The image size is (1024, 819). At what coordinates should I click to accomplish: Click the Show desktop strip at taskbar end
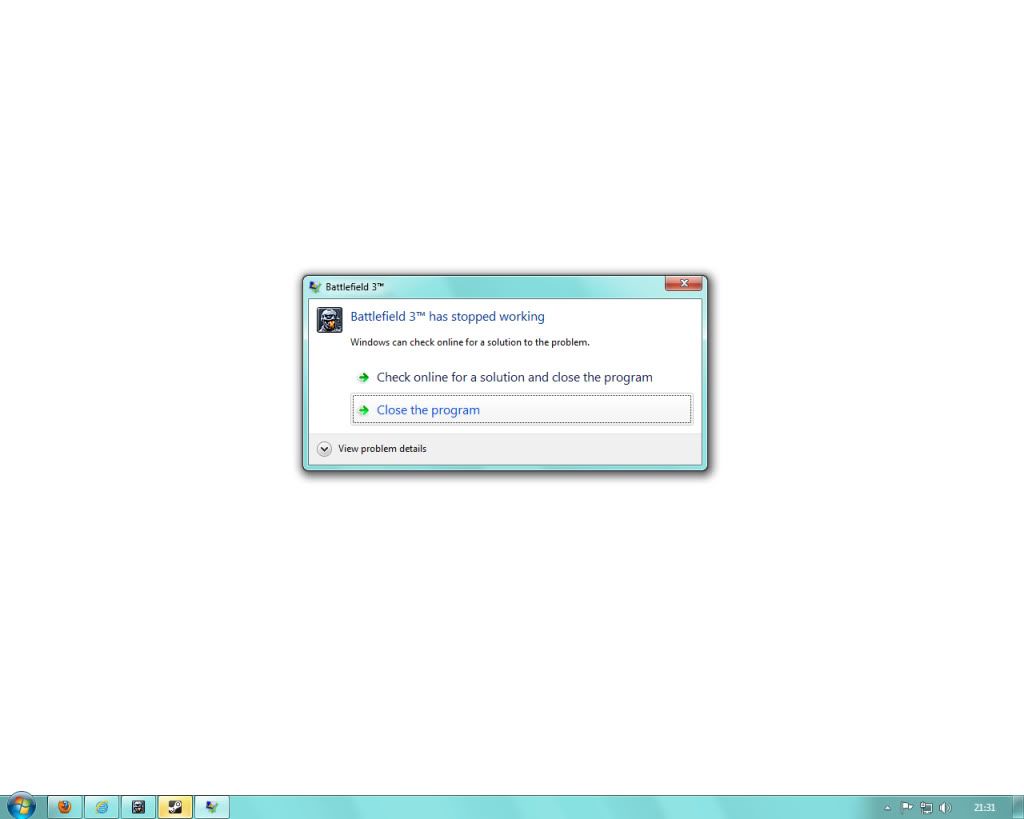pyautogui.click(x=1018, y=807)
